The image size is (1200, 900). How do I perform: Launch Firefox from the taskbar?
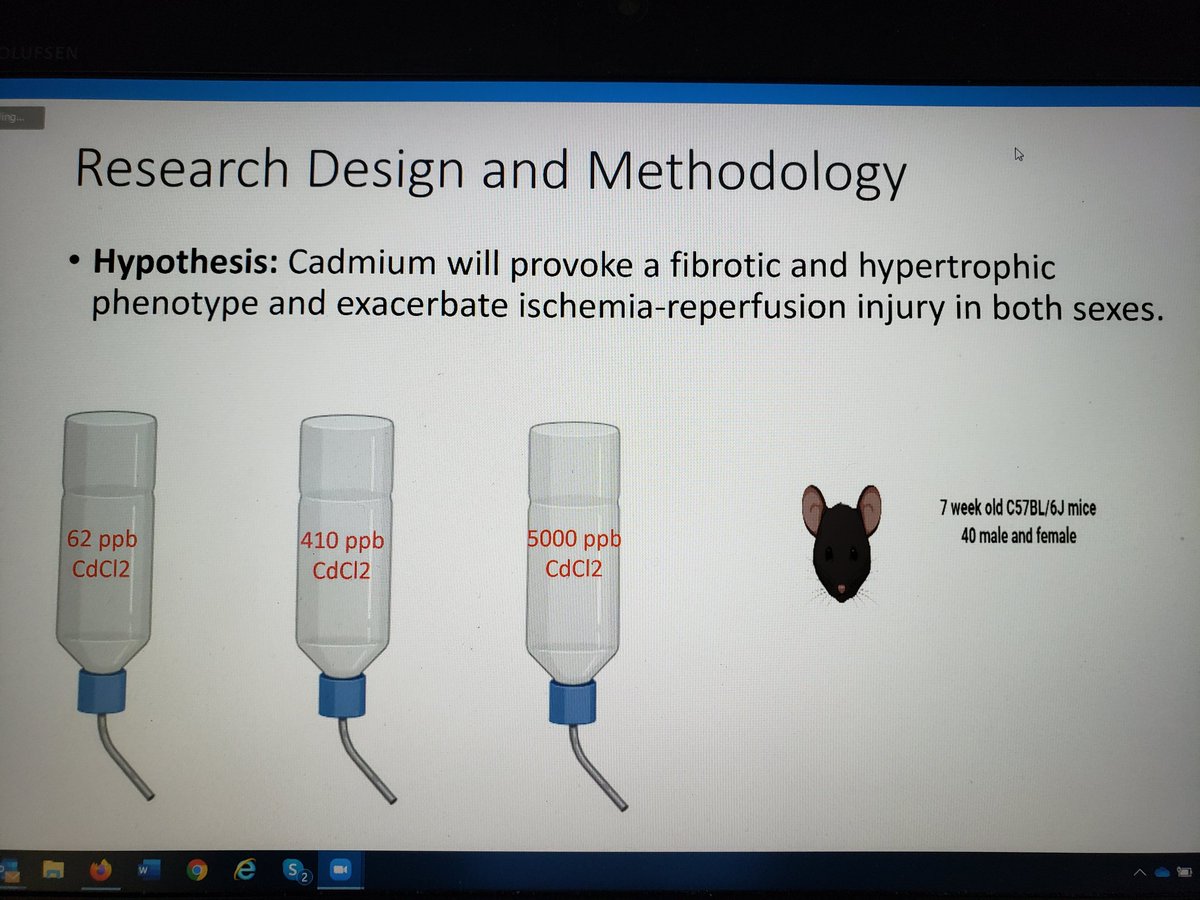click(x=101, y=870)
